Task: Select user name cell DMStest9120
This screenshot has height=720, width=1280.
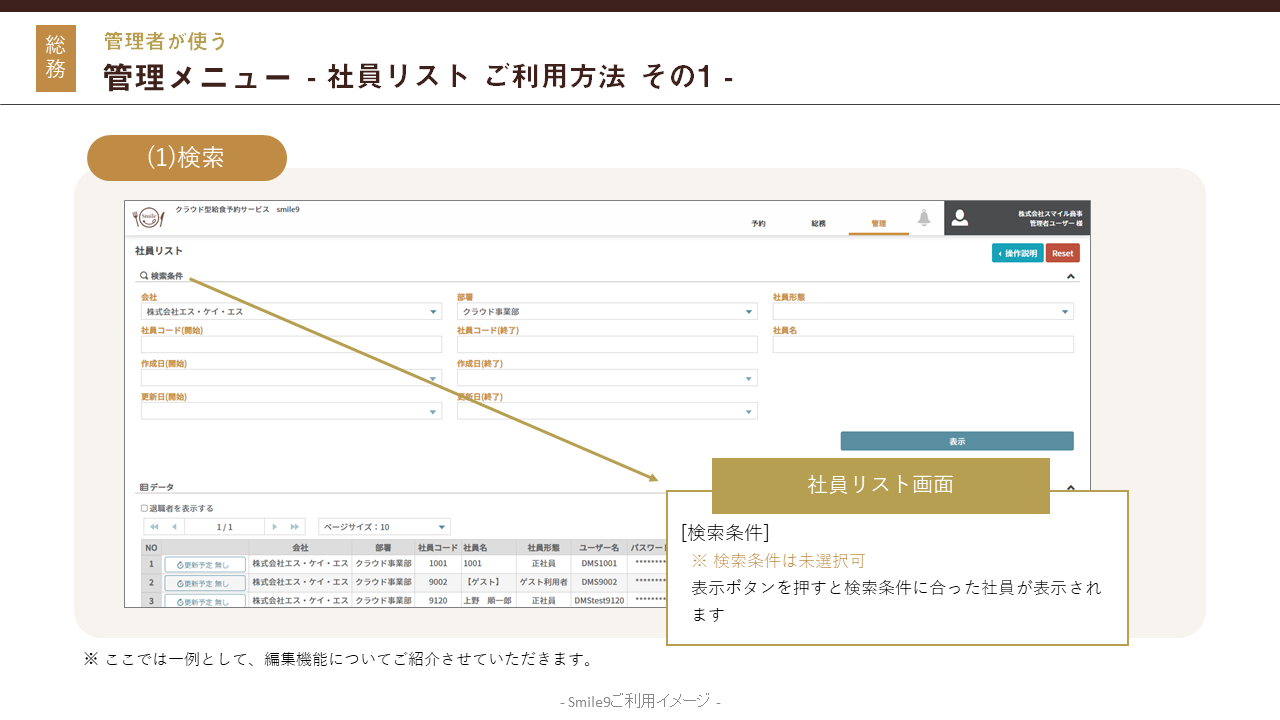Action: (x=599, y=601)
